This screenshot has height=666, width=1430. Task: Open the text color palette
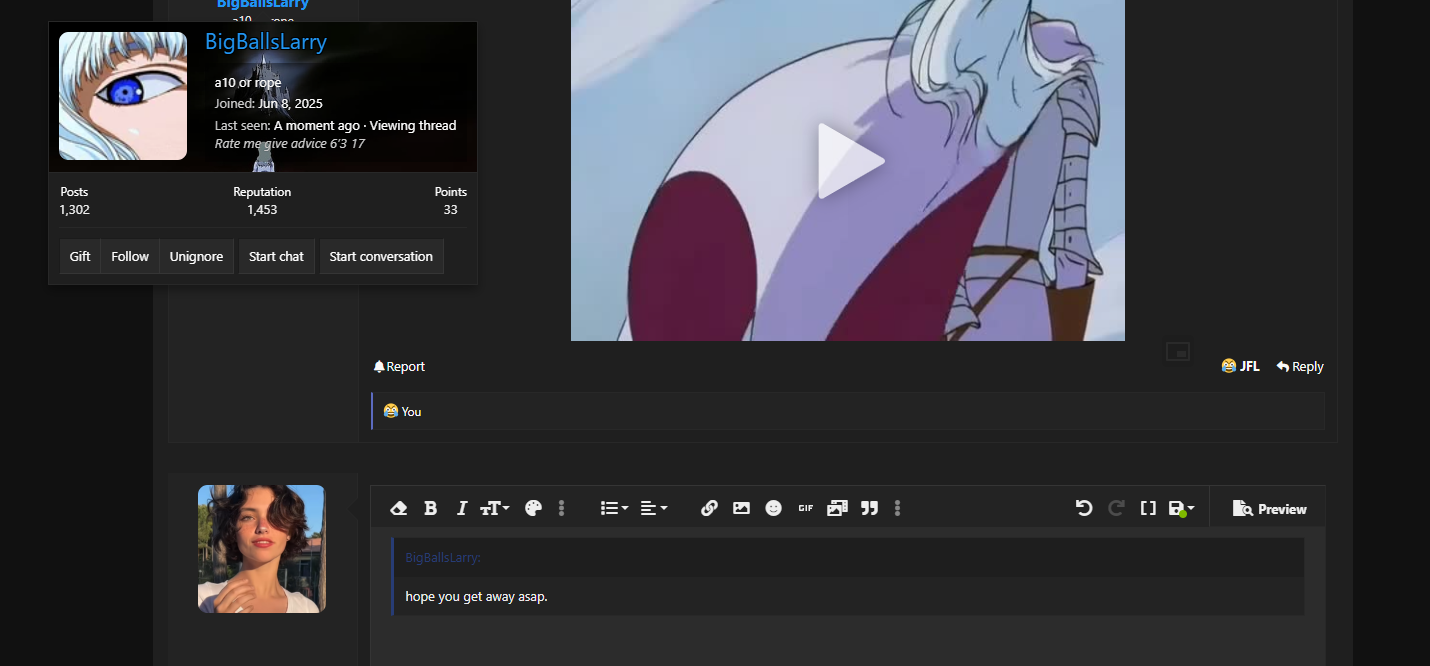click(533, 508)
